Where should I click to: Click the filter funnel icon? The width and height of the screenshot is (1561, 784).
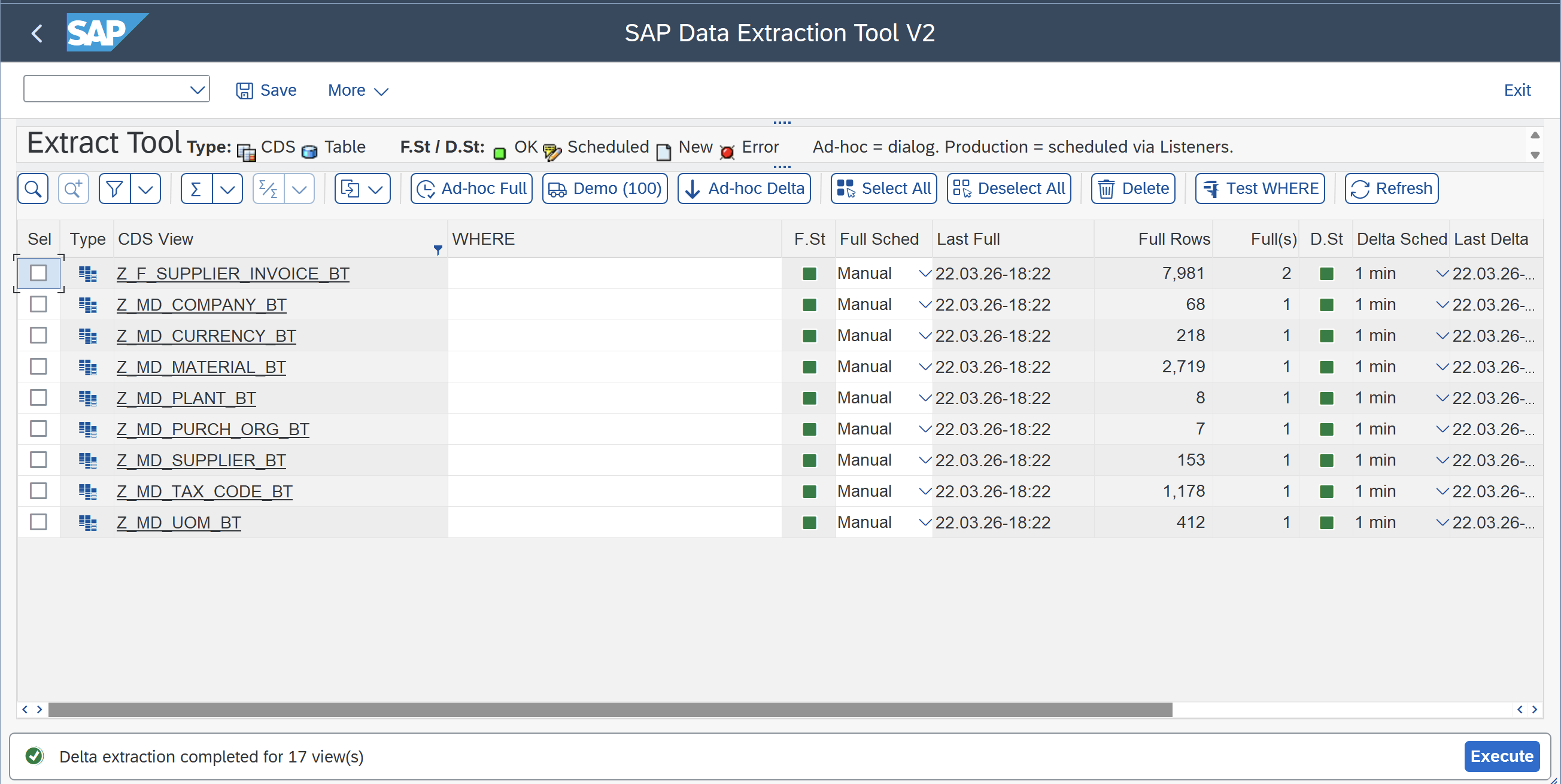[114, 189]
